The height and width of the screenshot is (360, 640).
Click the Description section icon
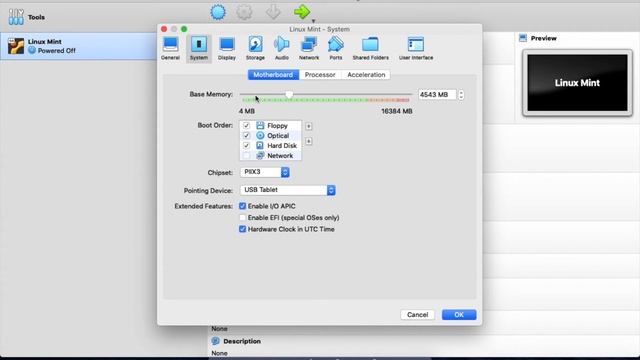(216, 341)
